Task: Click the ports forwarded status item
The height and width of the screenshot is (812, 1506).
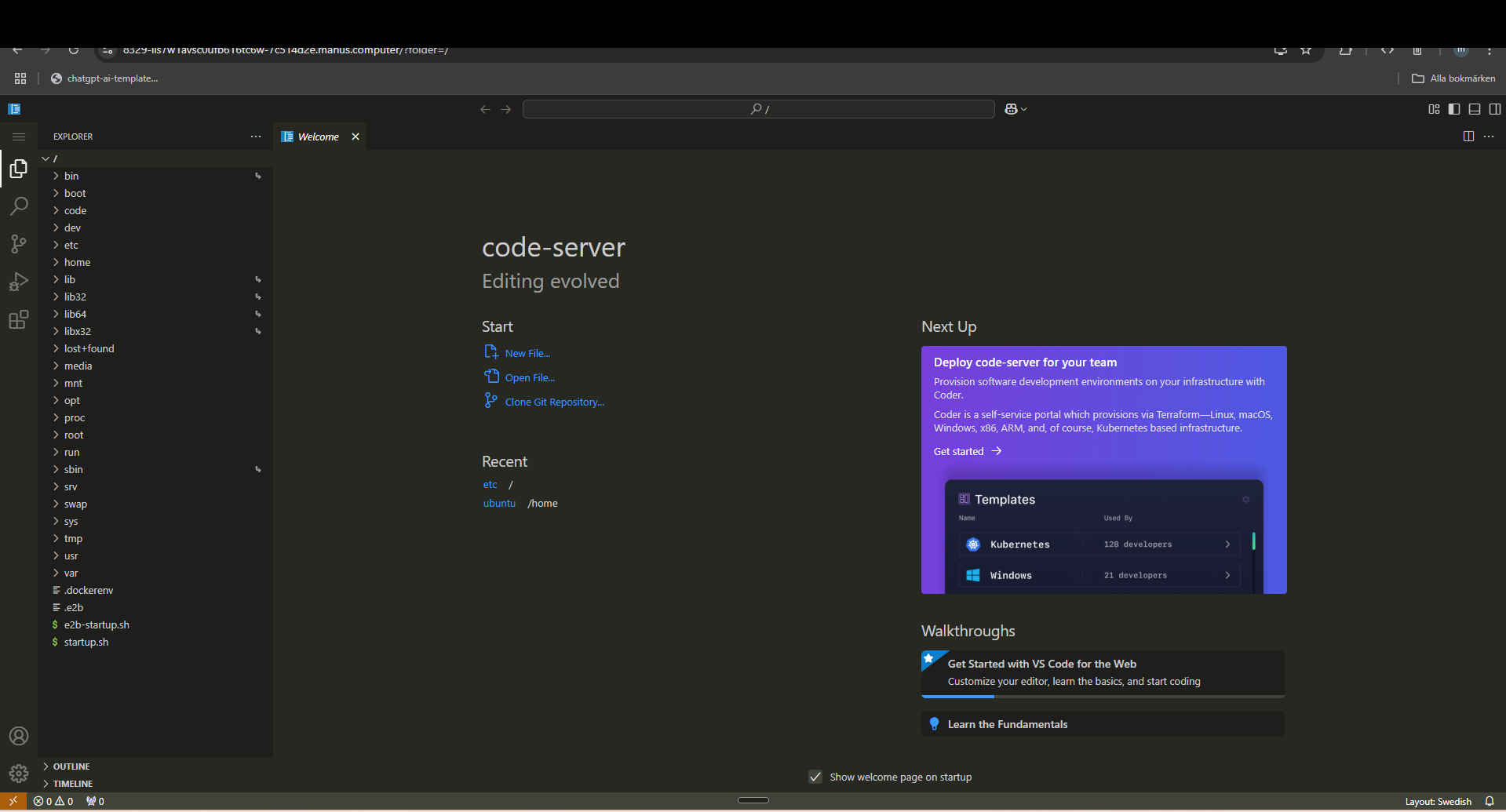Action: click(95, 801)
